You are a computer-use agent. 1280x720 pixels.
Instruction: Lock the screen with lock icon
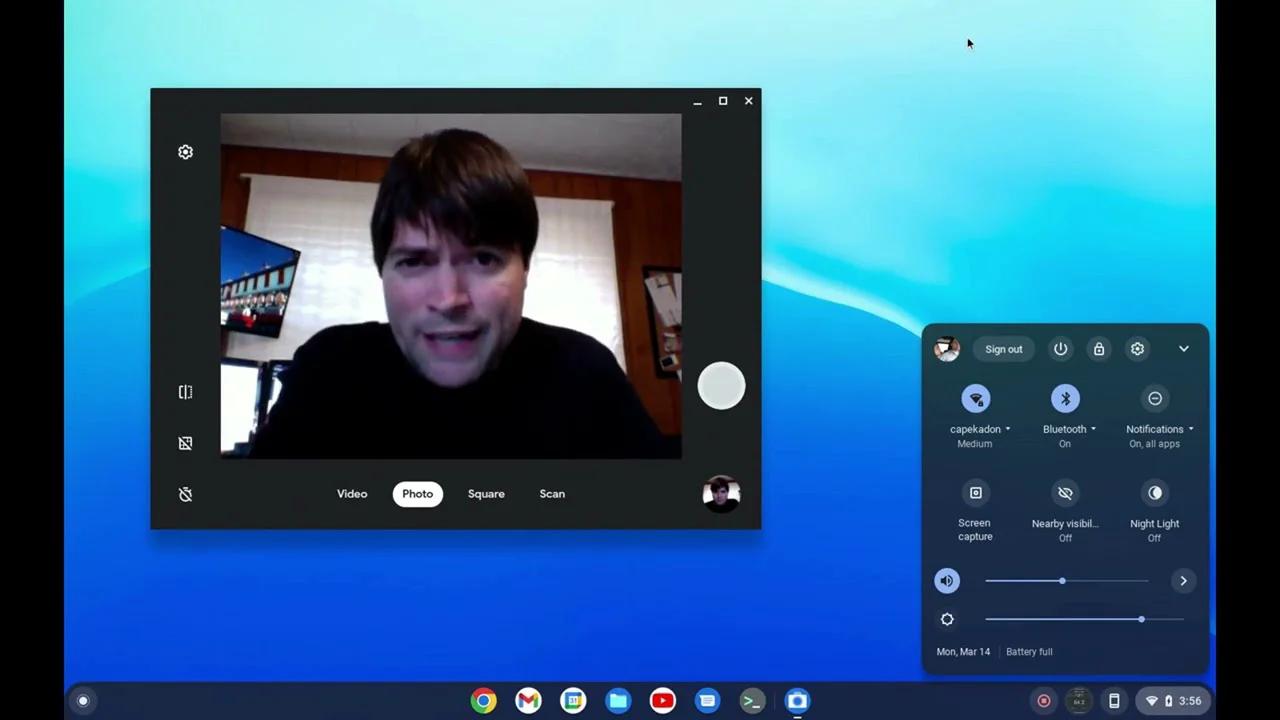click(x=1099, y=349)
